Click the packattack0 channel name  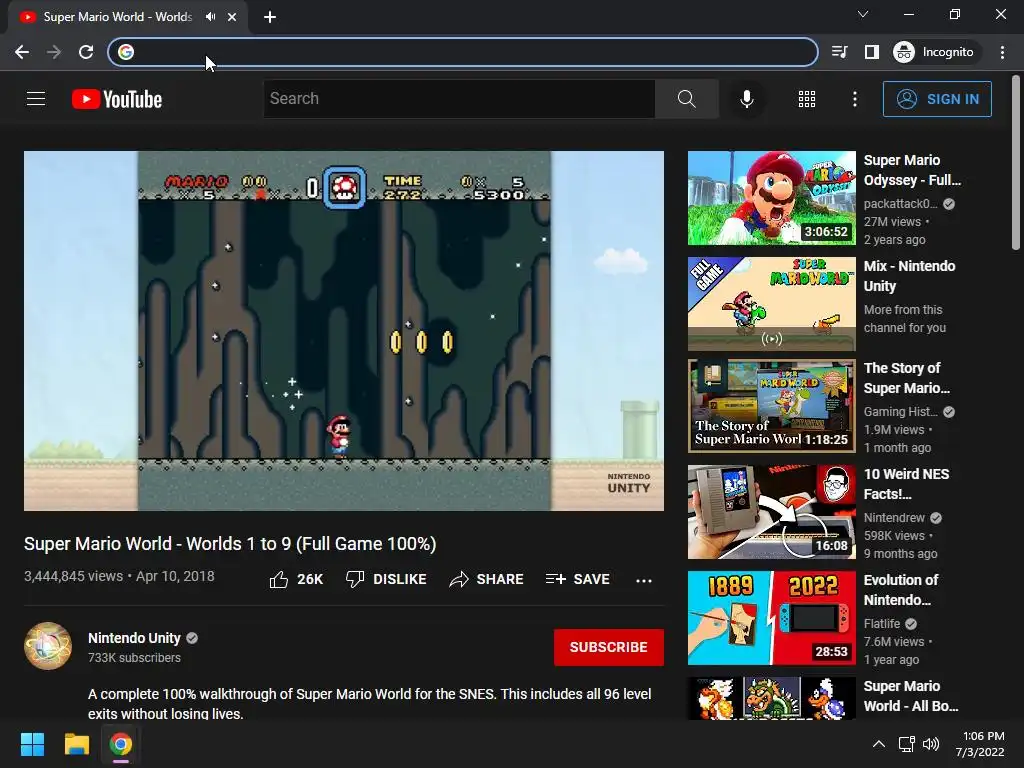(900, 204)
